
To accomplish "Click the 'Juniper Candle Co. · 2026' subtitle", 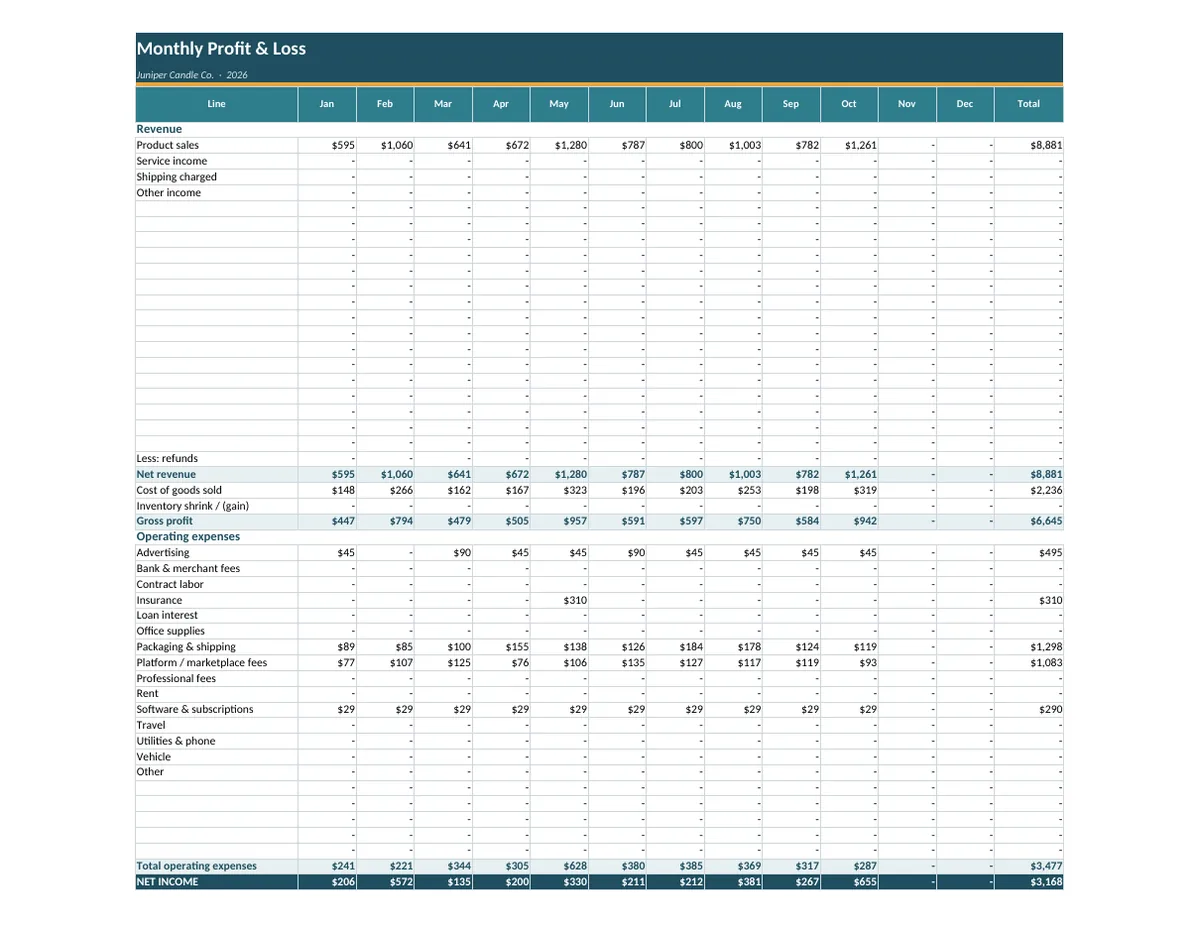I will (x=192, y=75).
